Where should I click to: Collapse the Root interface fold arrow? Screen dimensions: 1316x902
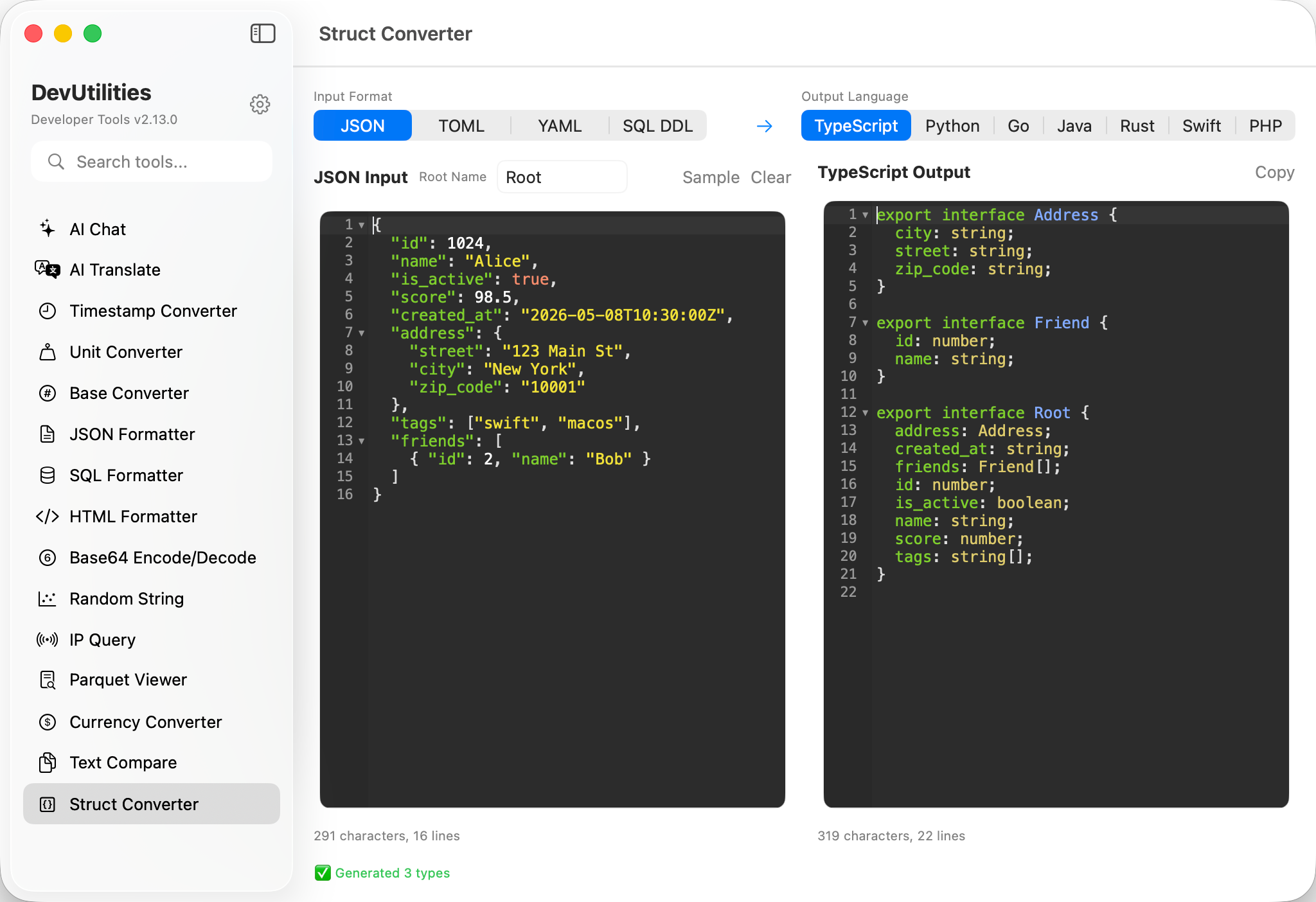866,412
